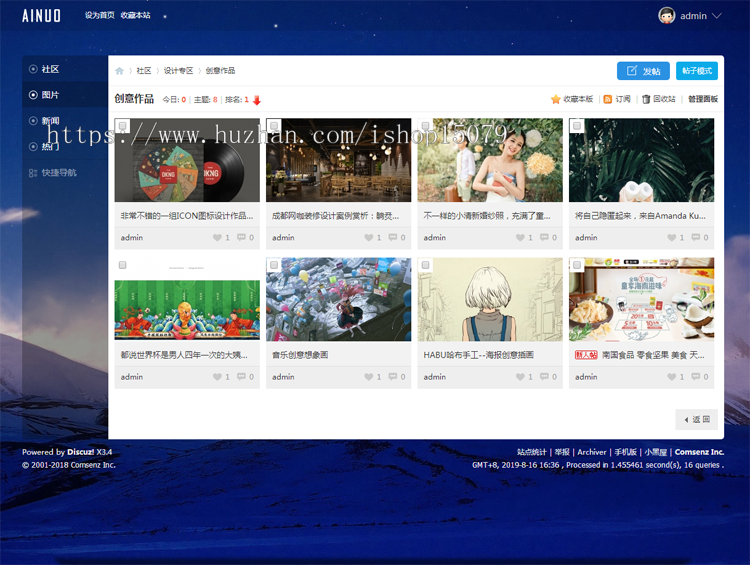The image size is (750, 565).
Task: Click the 收藏本站 link in header
Action: (x=135, y=15)
